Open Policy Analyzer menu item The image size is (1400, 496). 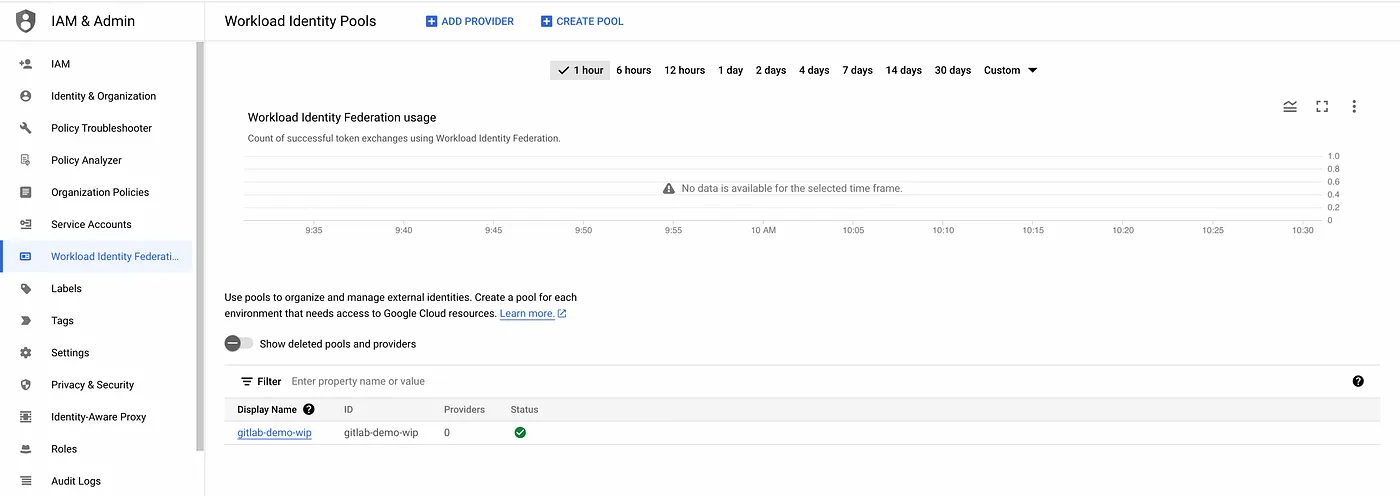click(x=97, y=160)
